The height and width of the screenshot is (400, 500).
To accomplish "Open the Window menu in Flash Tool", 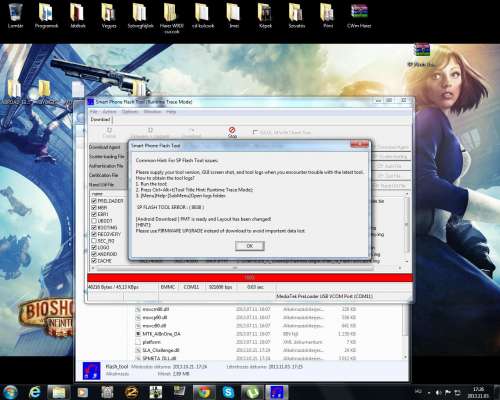I will 152,112.
